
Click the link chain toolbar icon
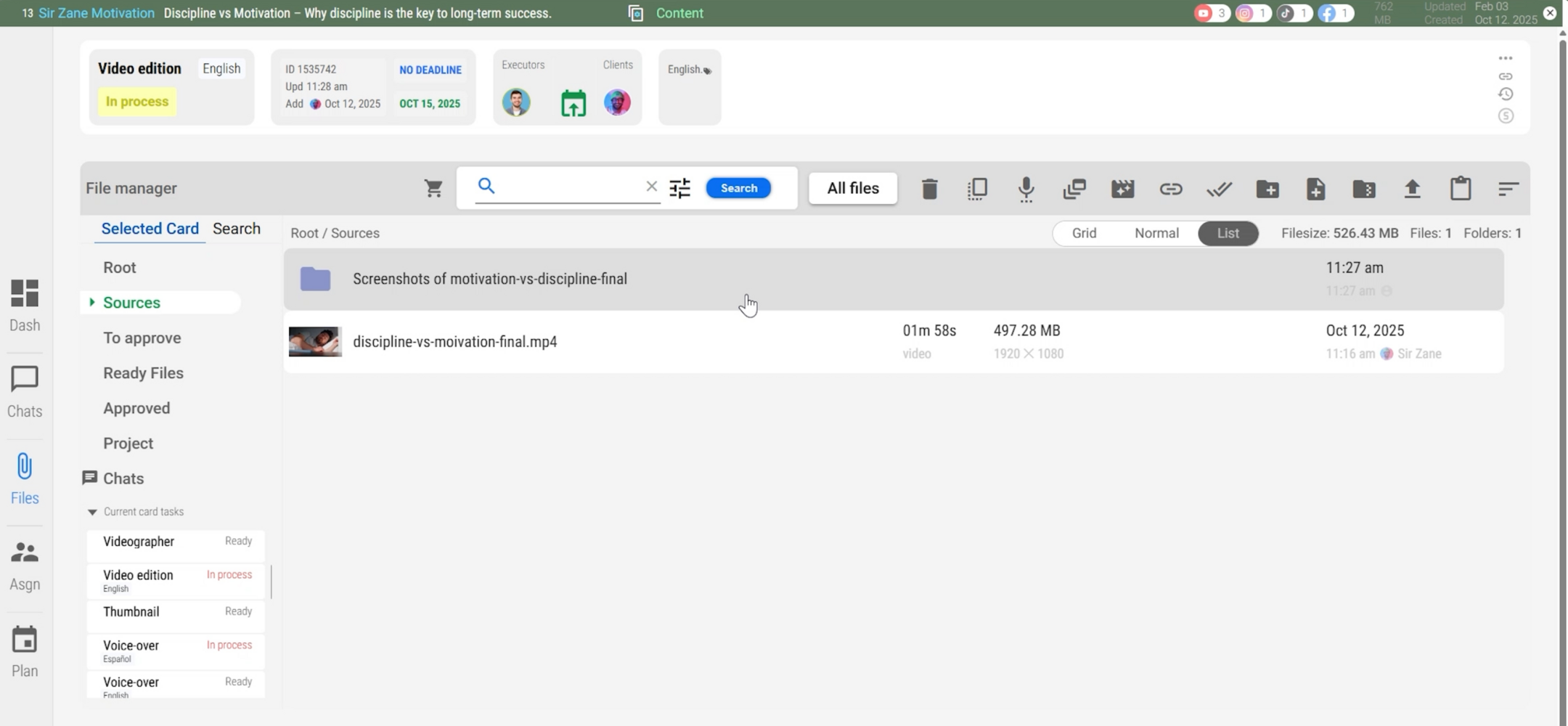(1170, 189)
